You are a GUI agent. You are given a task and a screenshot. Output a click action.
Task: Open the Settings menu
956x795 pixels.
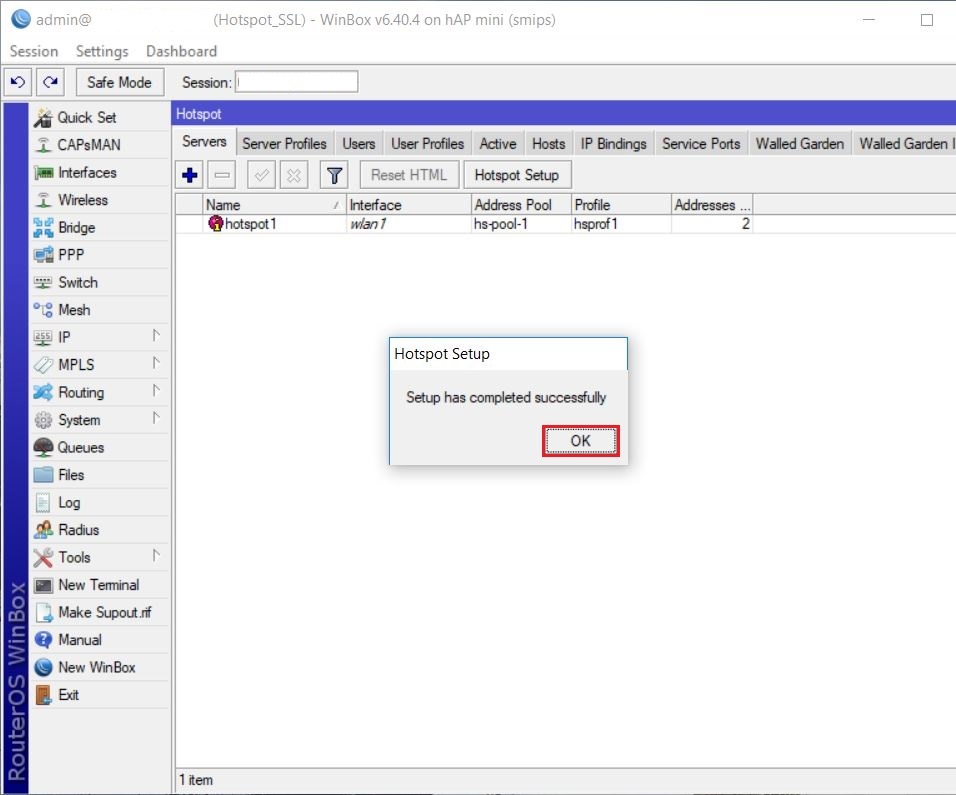102,51
